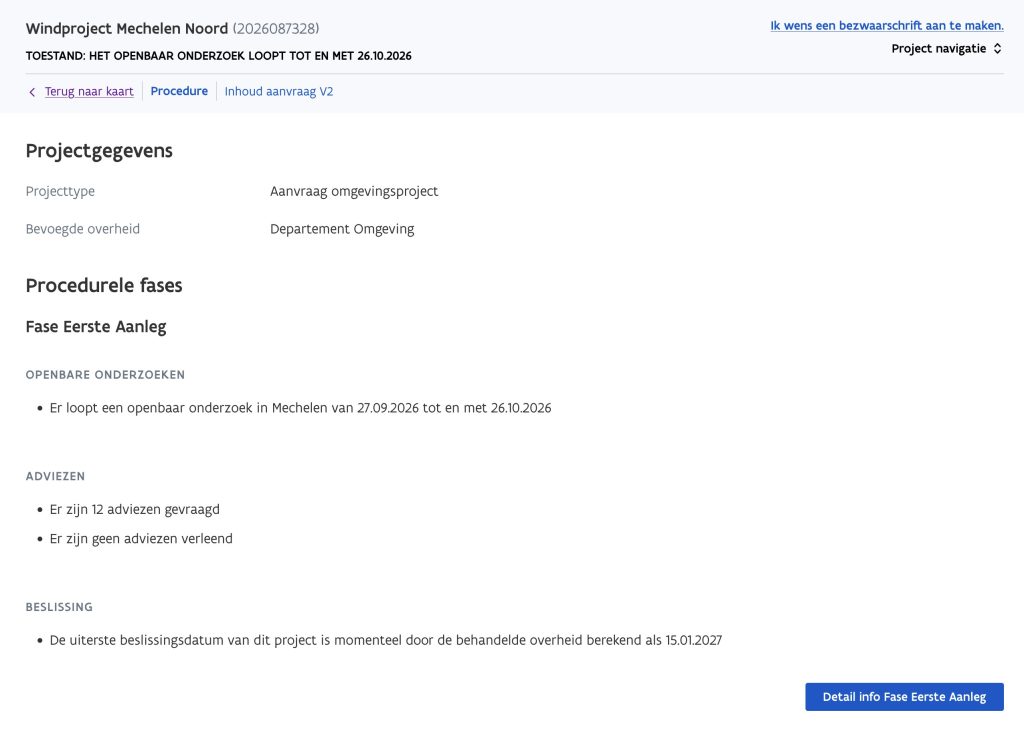Open the Inhoud aanvraag V2 tab
The image size is (1024, 731).
point(279,91)
